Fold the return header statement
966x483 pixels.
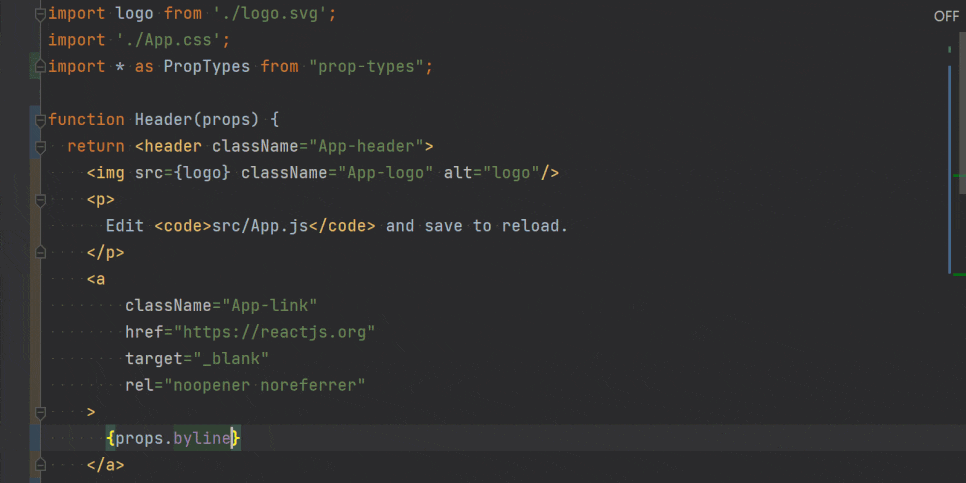(x=41, y=147)
